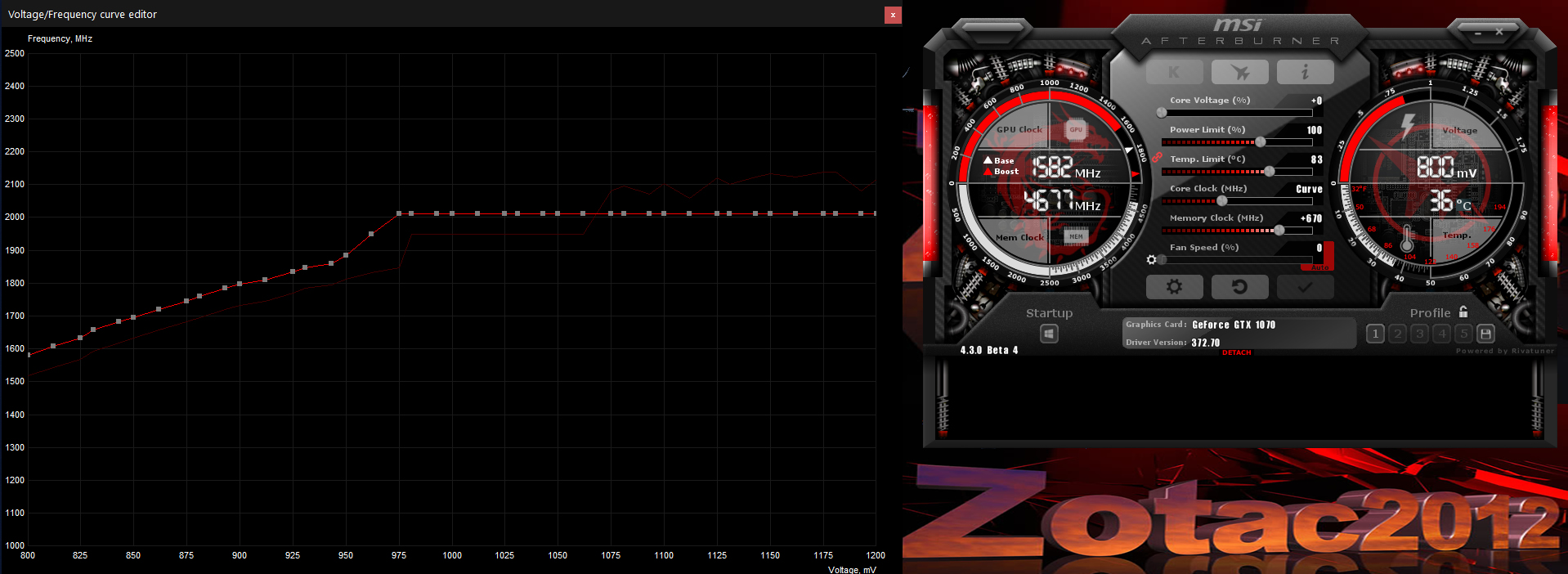Click the '4677 MHz' memory clock readout
Image resolution: width=1568 pixels, height=574 pixels.
(x=1062, y=200)
